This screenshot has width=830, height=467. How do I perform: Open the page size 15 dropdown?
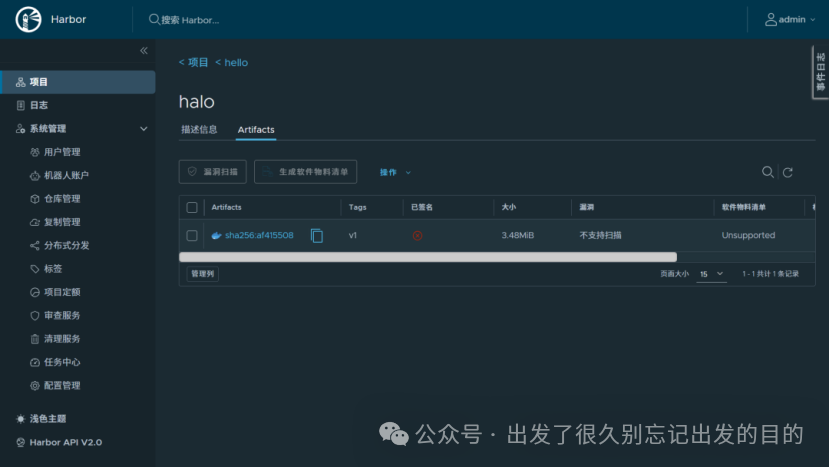pos(711,274)
